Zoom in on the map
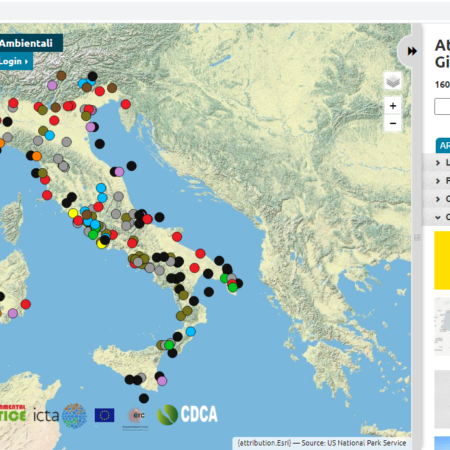This screenshot has width=450, height=450. coord(393,106)
